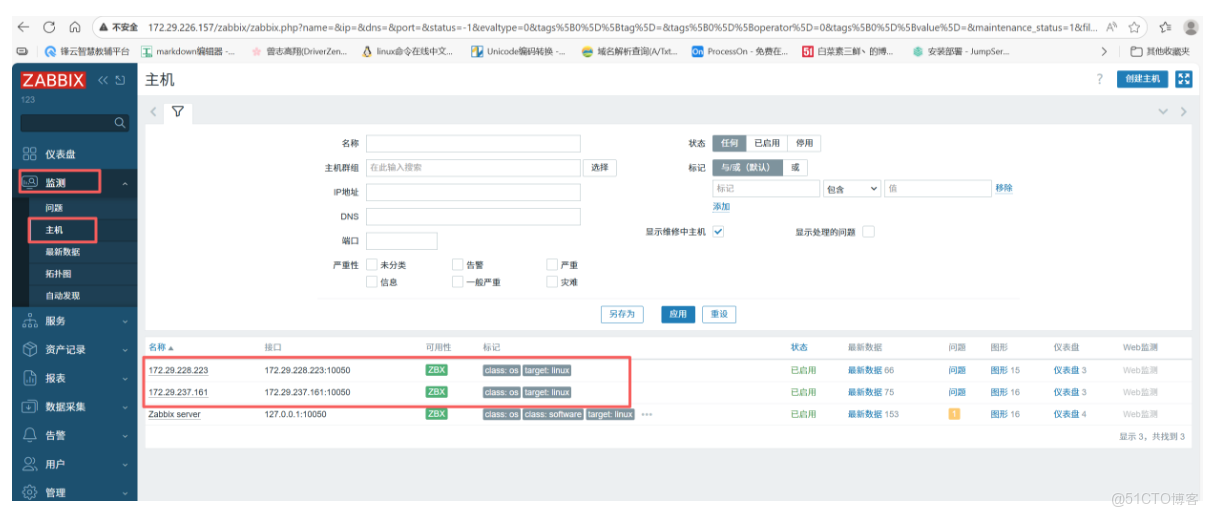Collapse the 监测 menu section
The height and width of the screenshot is (516, 1209).
click(125, 184)
